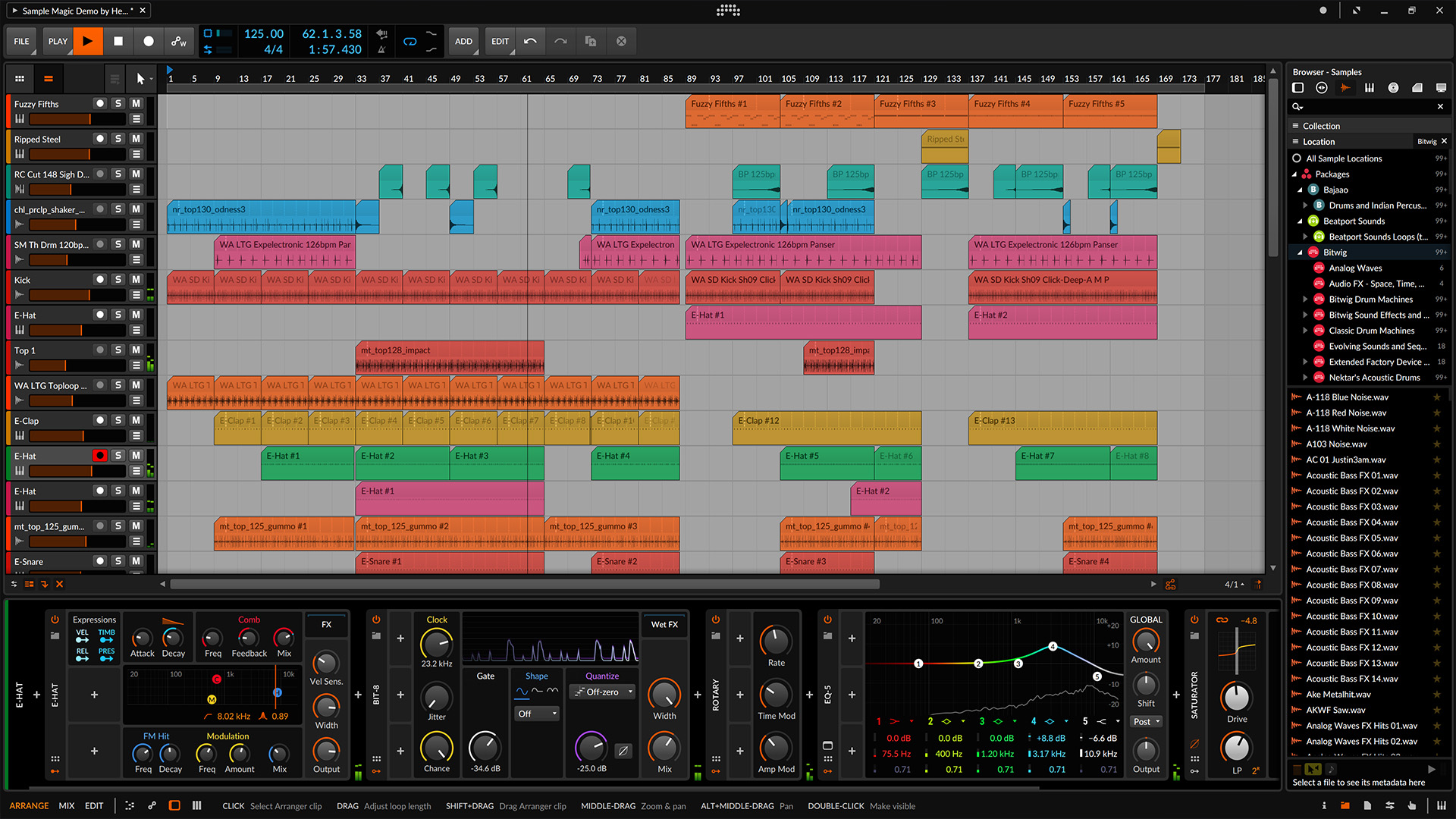Click the orange Play transport button
The height and width of the screenshot is (819, 1456).
(x=87, y=42)
